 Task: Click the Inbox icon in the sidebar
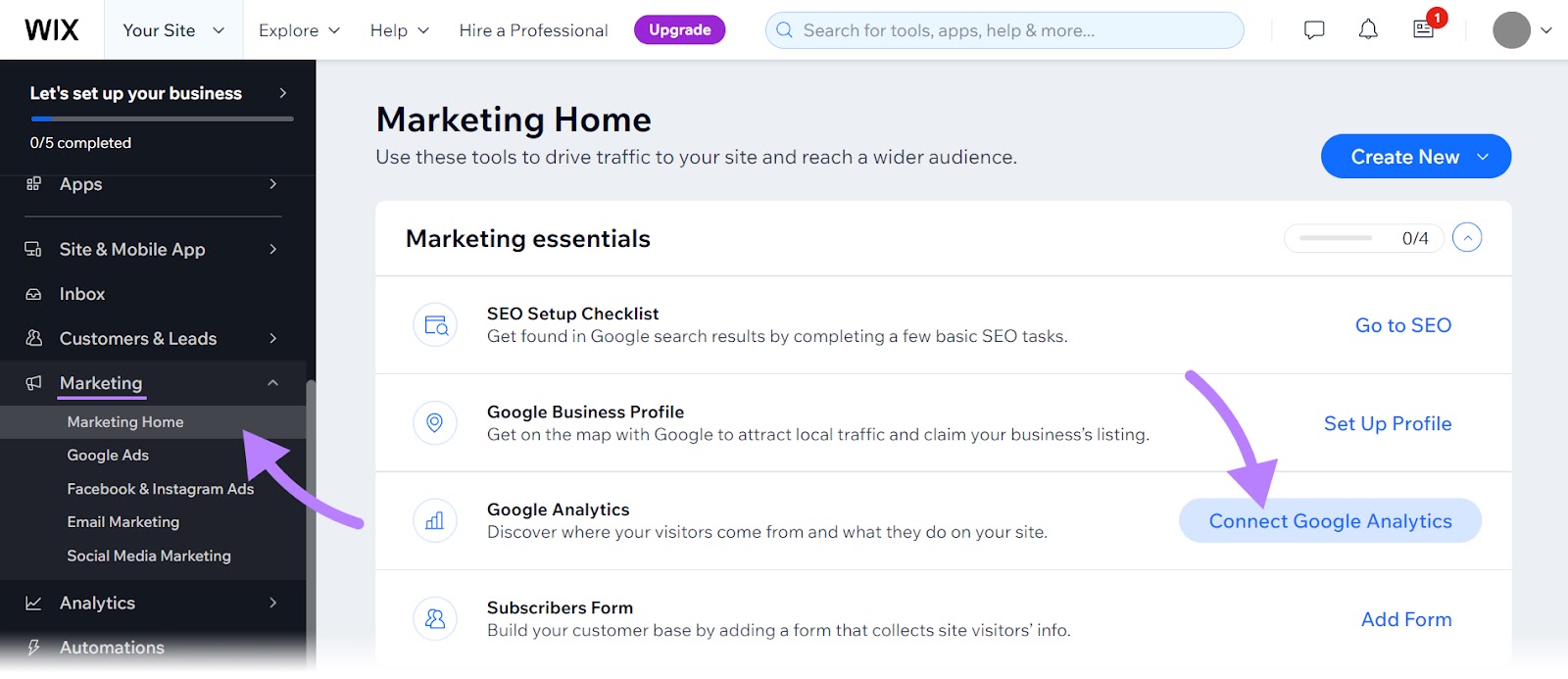(32, 293)
